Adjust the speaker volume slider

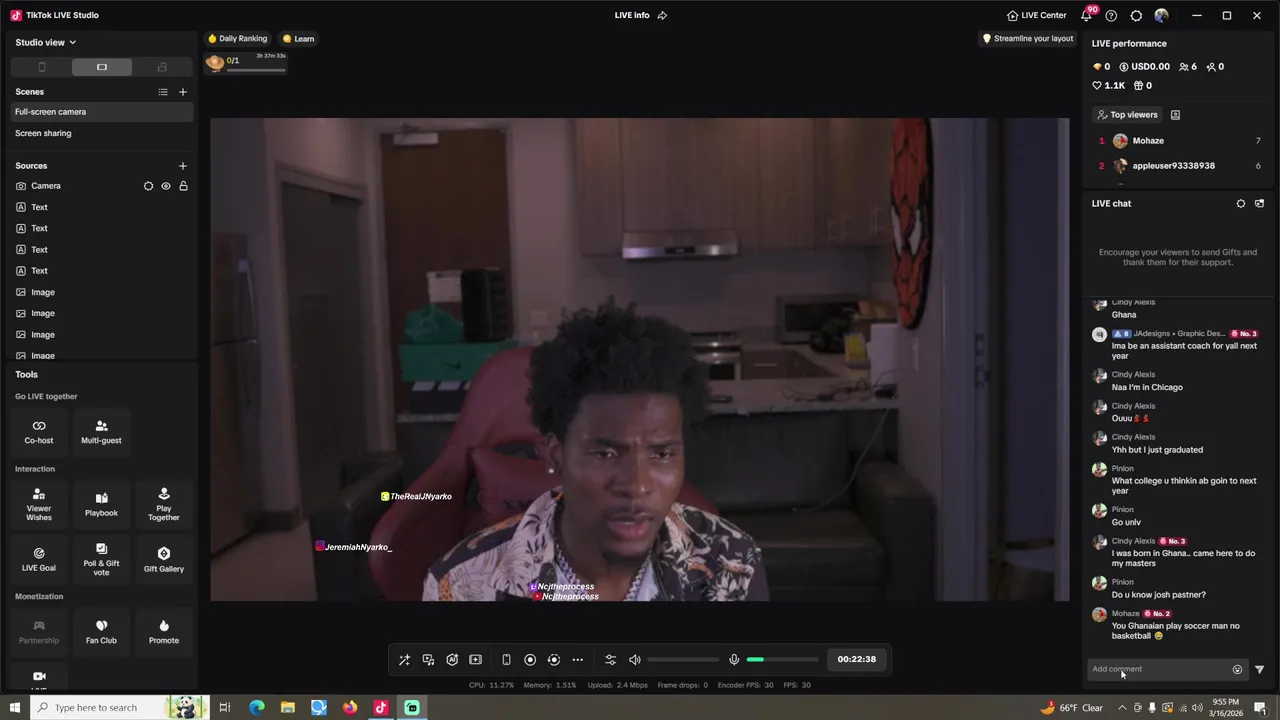coord(683,660)
